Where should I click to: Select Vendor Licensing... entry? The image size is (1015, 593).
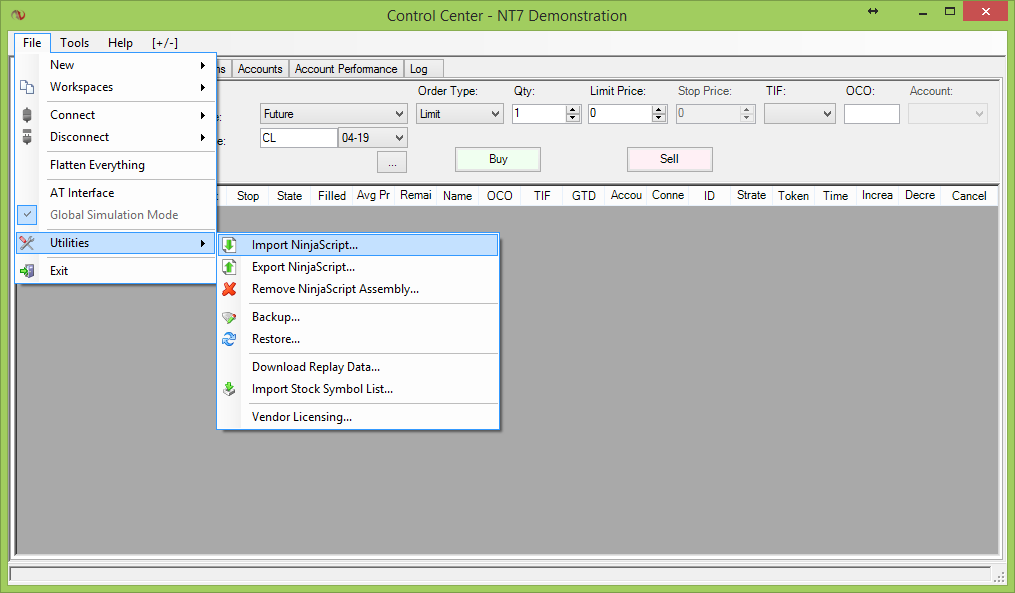358,417
